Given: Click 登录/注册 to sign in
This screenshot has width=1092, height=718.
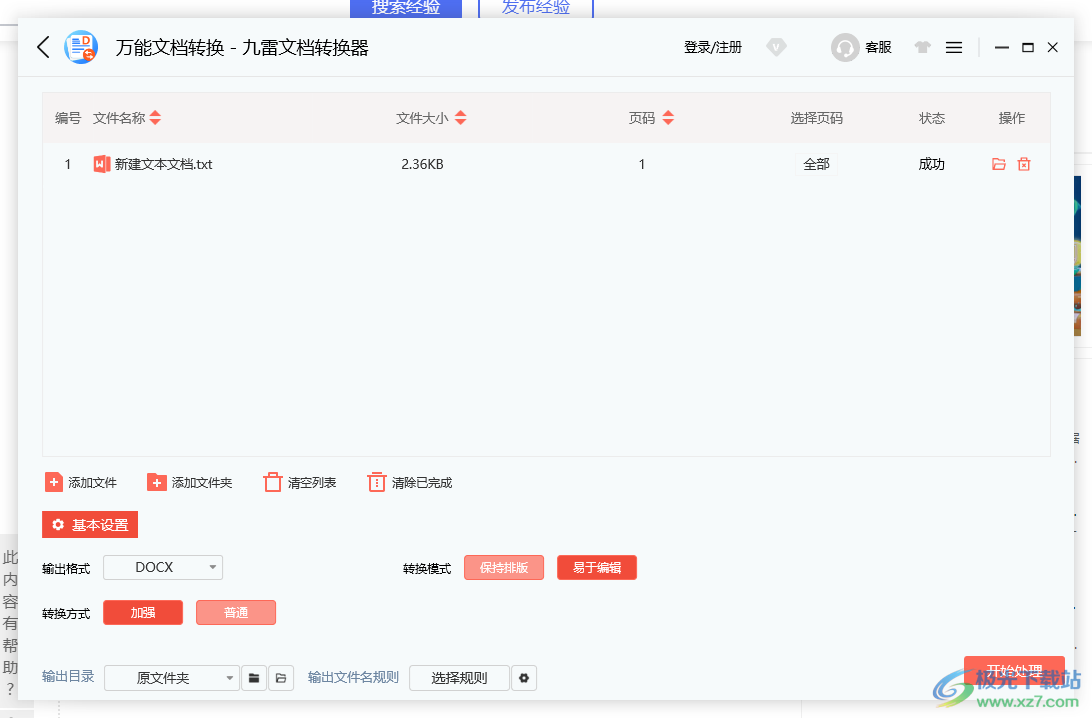Looking at the screenshot, I should tap(713, 47).
